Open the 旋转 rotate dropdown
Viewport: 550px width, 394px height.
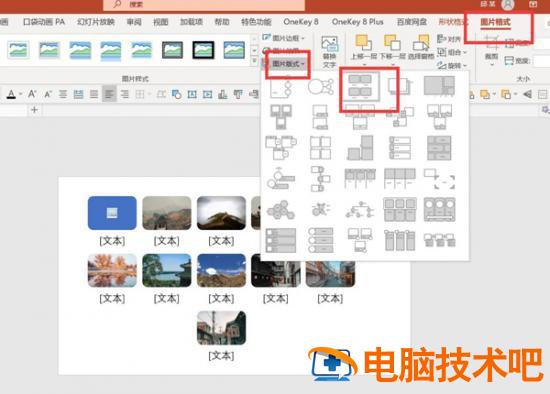click(x=452, y=65)
